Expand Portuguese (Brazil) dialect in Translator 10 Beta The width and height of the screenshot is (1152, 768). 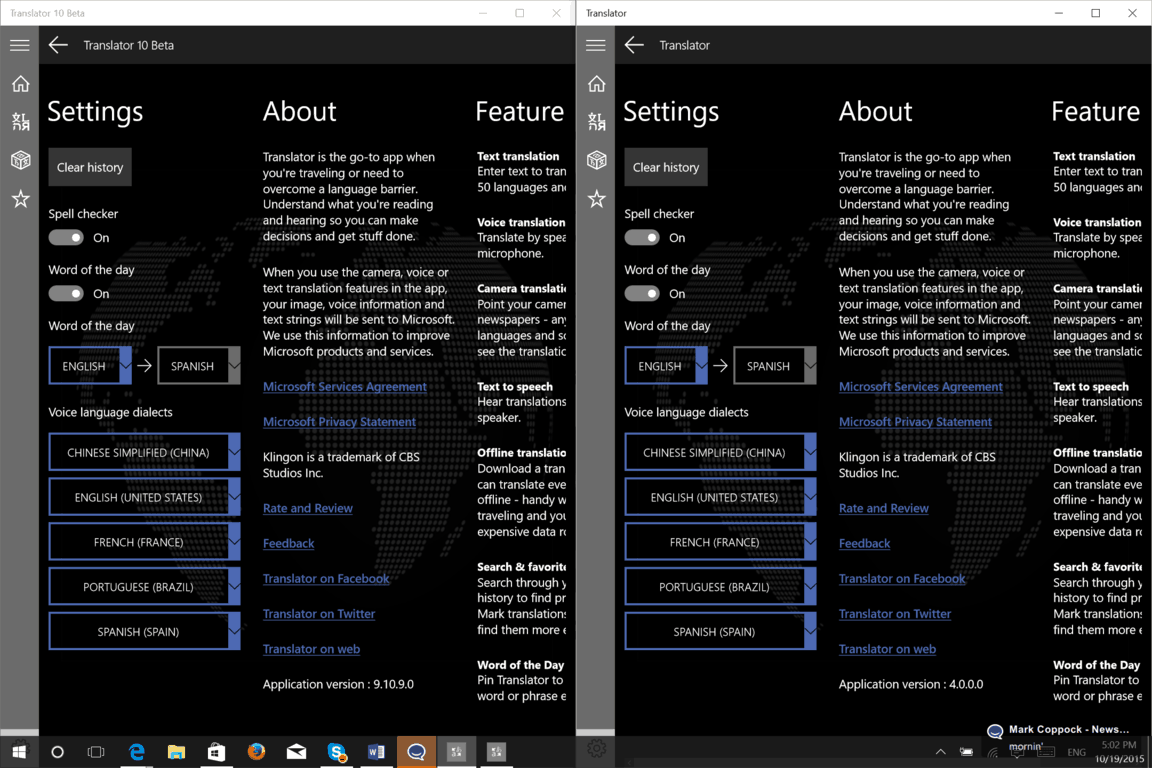[x=144, y=586]
